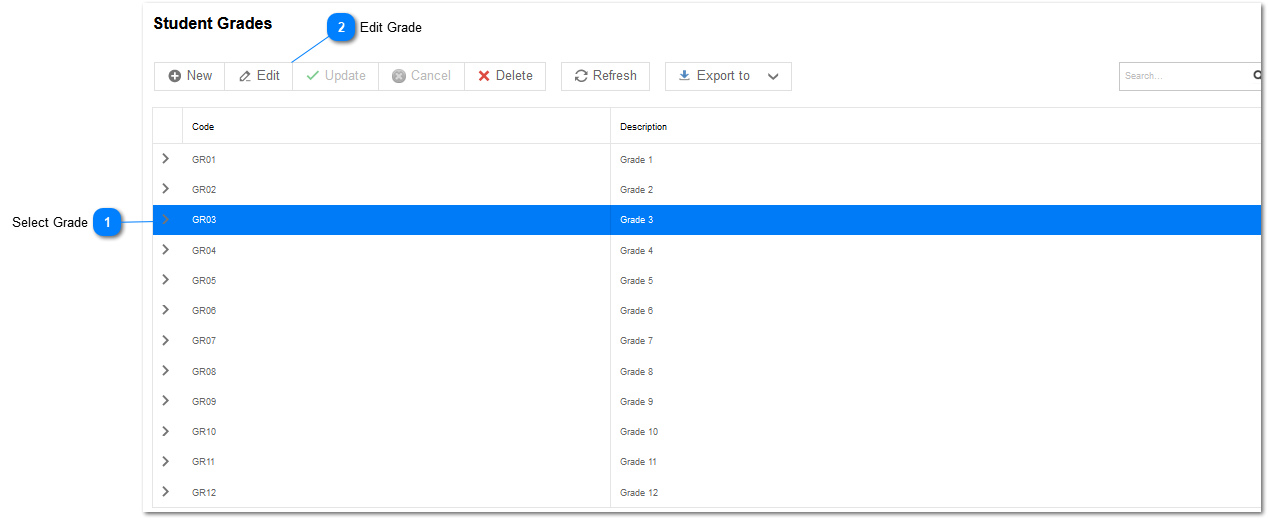Image resolution: width=1269 pixels, height=520 pixels.
Task: Select the GR02 code cell
Action: coord(396,190)
